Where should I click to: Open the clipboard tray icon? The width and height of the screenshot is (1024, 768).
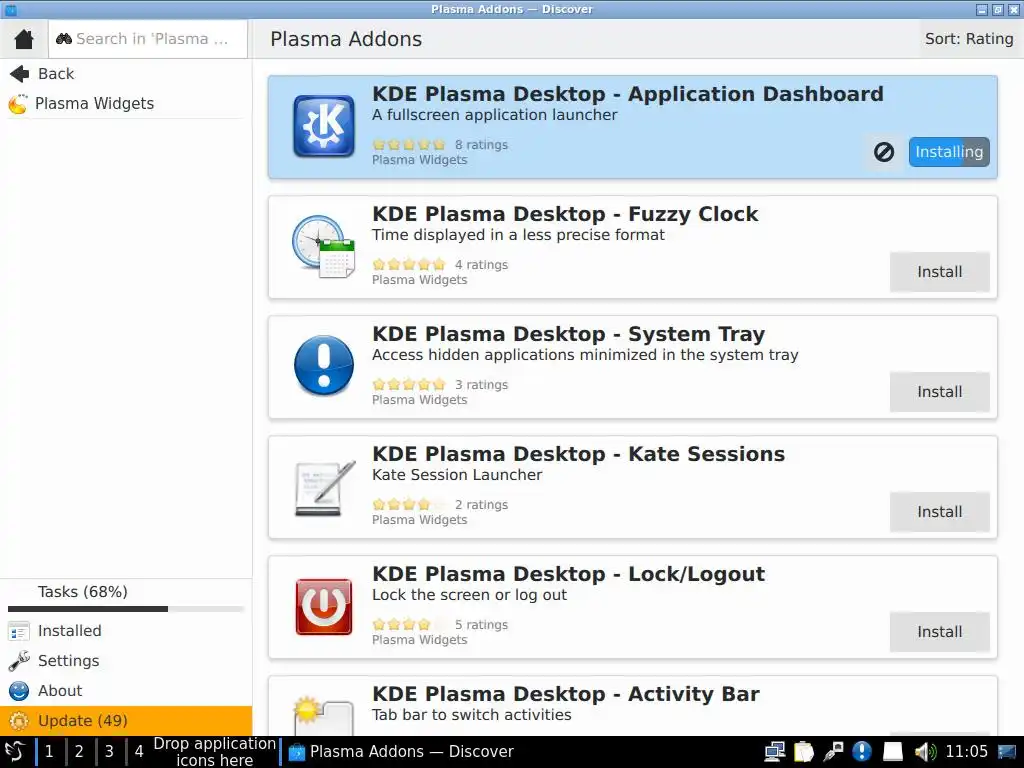804,752
